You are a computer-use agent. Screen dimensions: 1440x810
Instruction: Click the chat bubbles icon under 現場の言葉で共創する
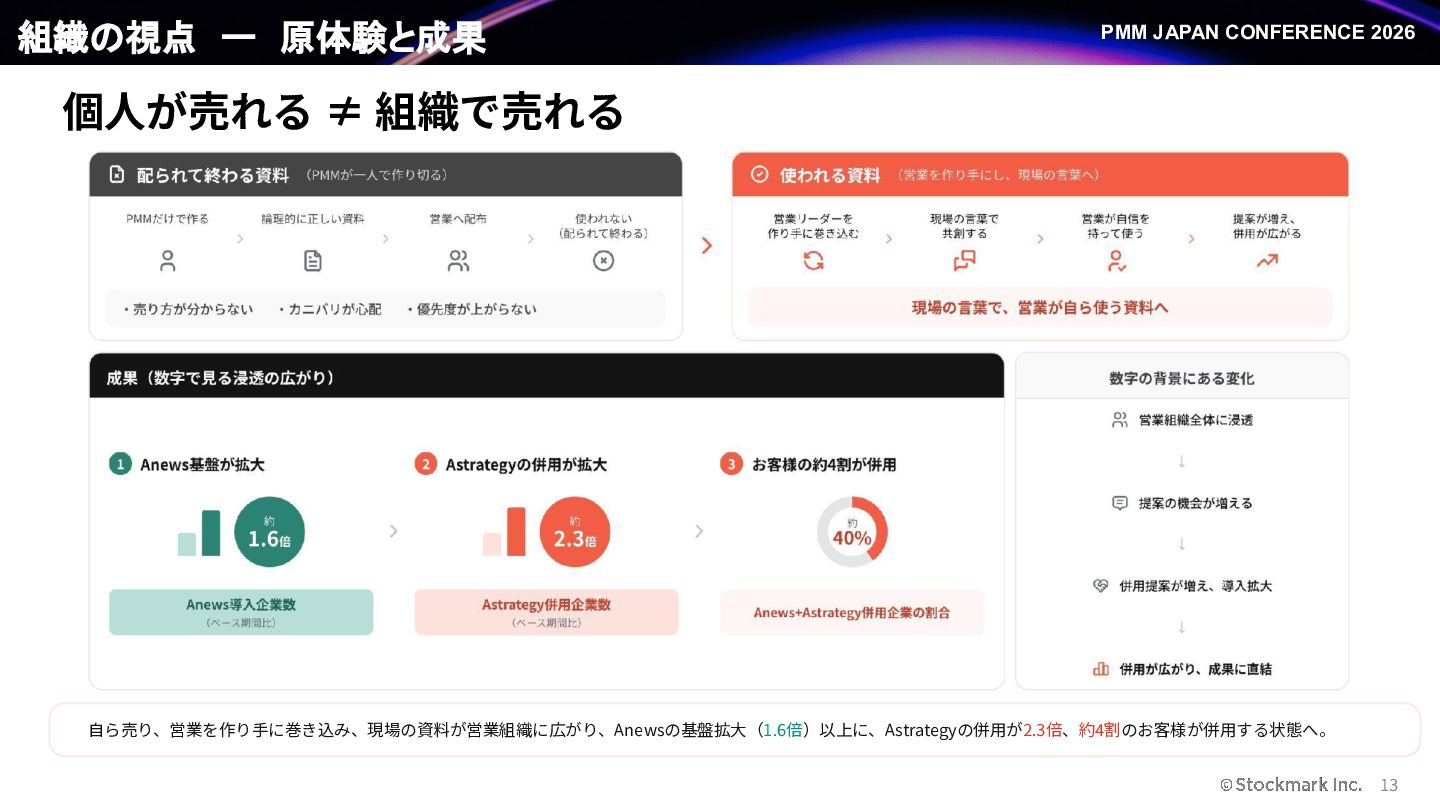coord(964,261)
